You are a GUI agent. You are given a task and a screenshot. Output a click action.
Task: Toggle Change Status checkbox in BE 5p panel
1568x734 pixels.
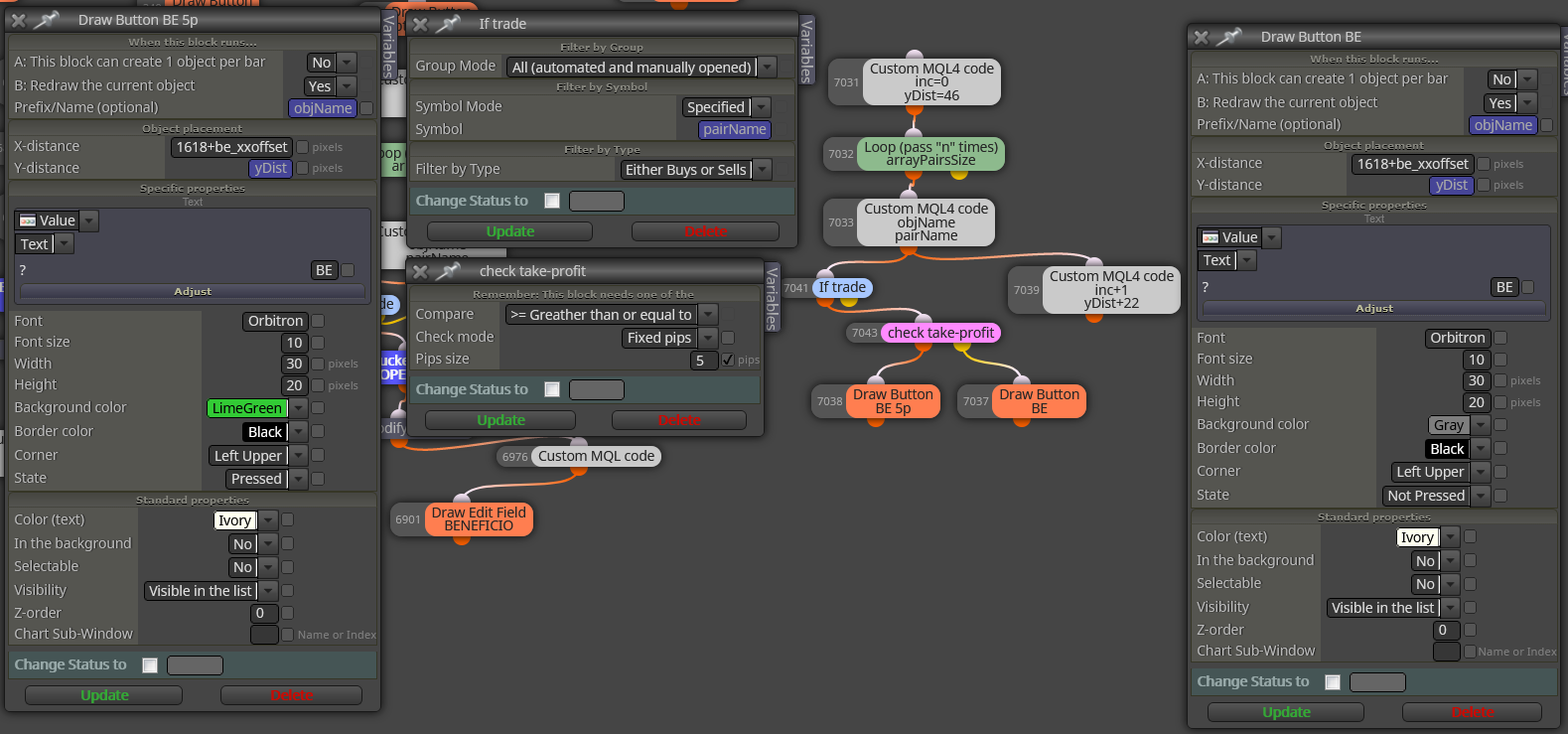(x=150, y=665)
